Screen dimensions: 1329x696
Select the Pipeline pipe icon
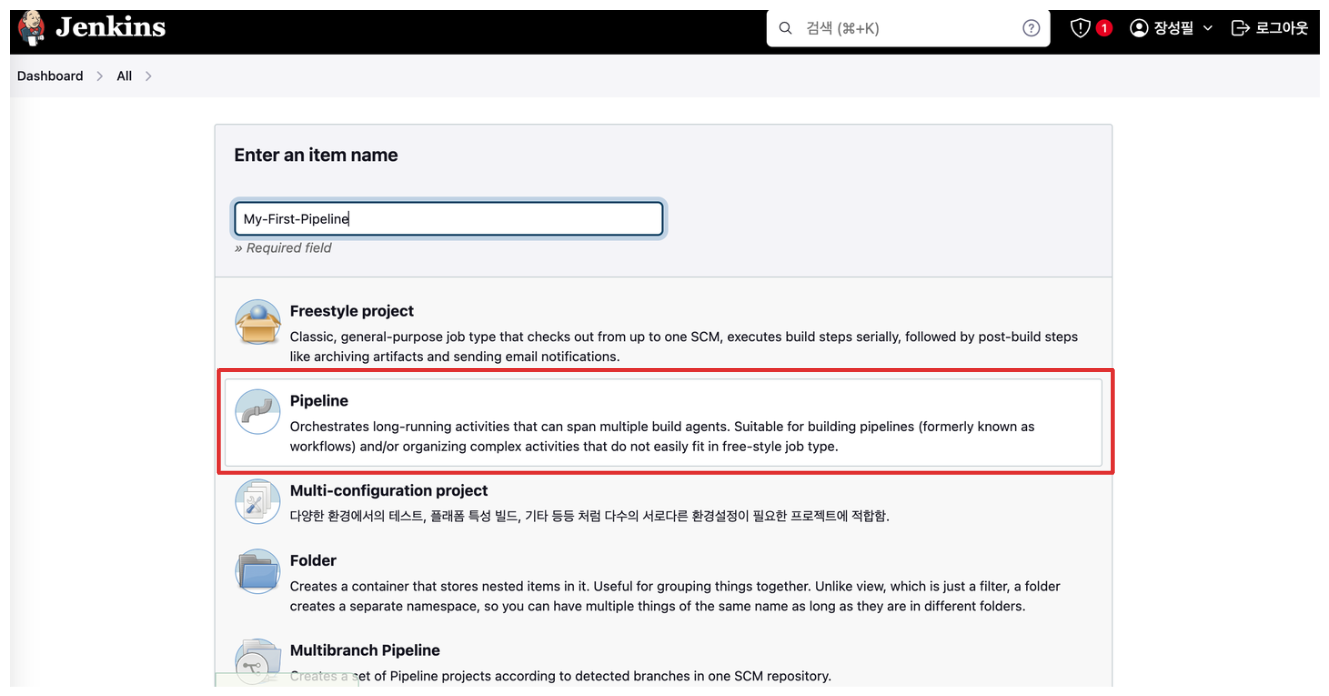point(258,412)
